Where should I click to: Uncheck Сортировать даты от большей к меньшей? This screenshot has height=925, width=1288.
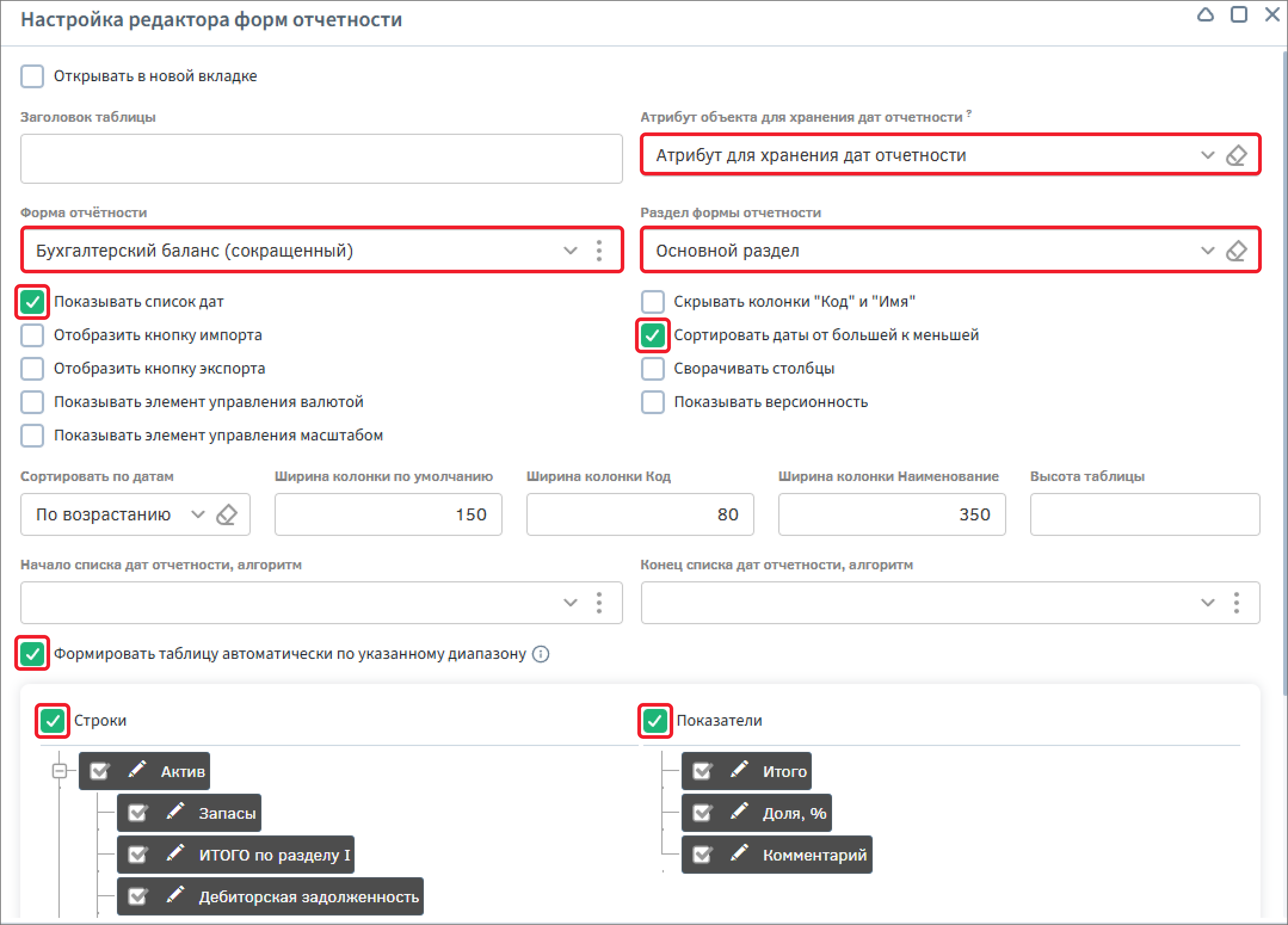(652, 335)
